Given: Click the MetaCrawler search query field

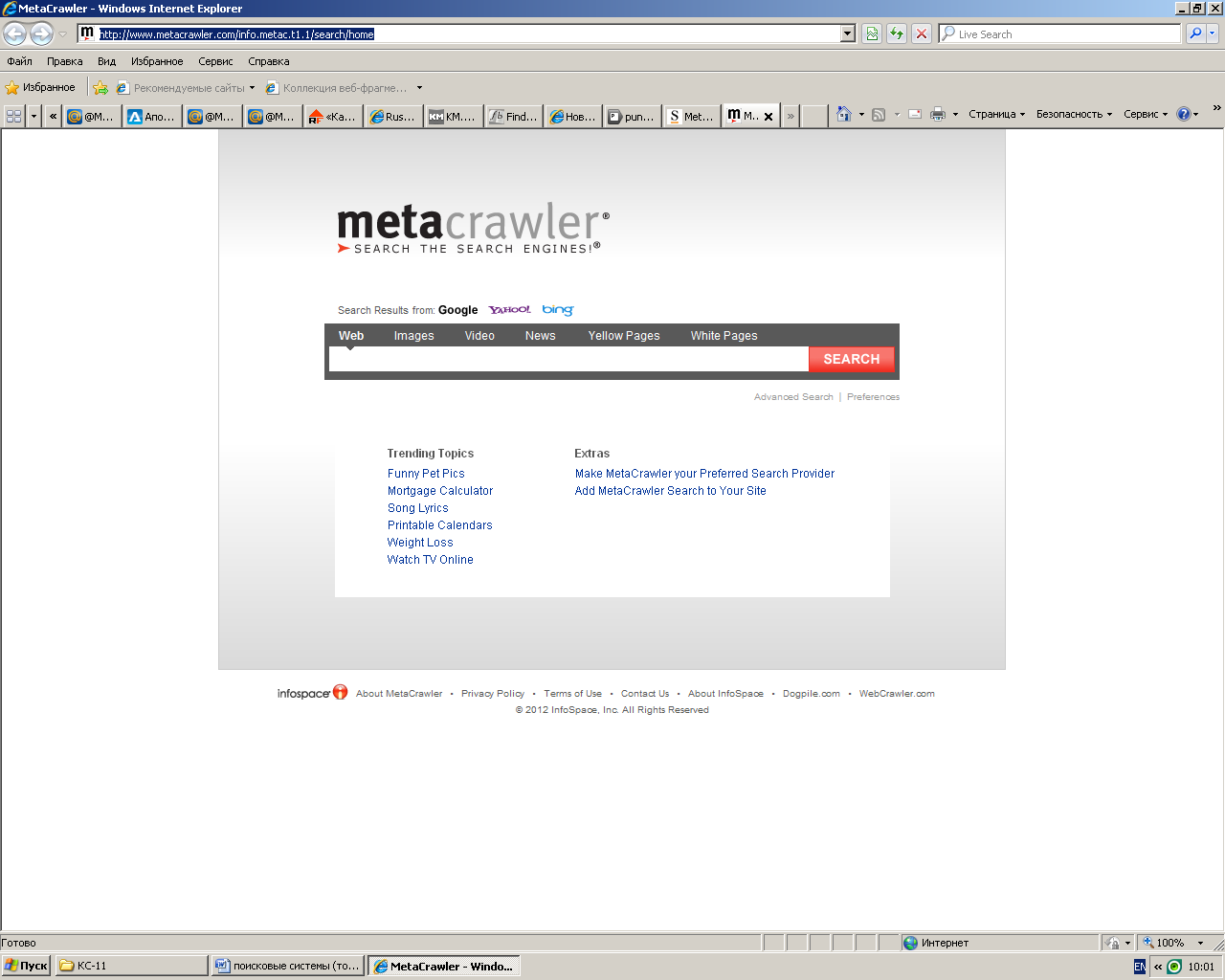Looking at the screenshot, I should (x=568, y=359).
